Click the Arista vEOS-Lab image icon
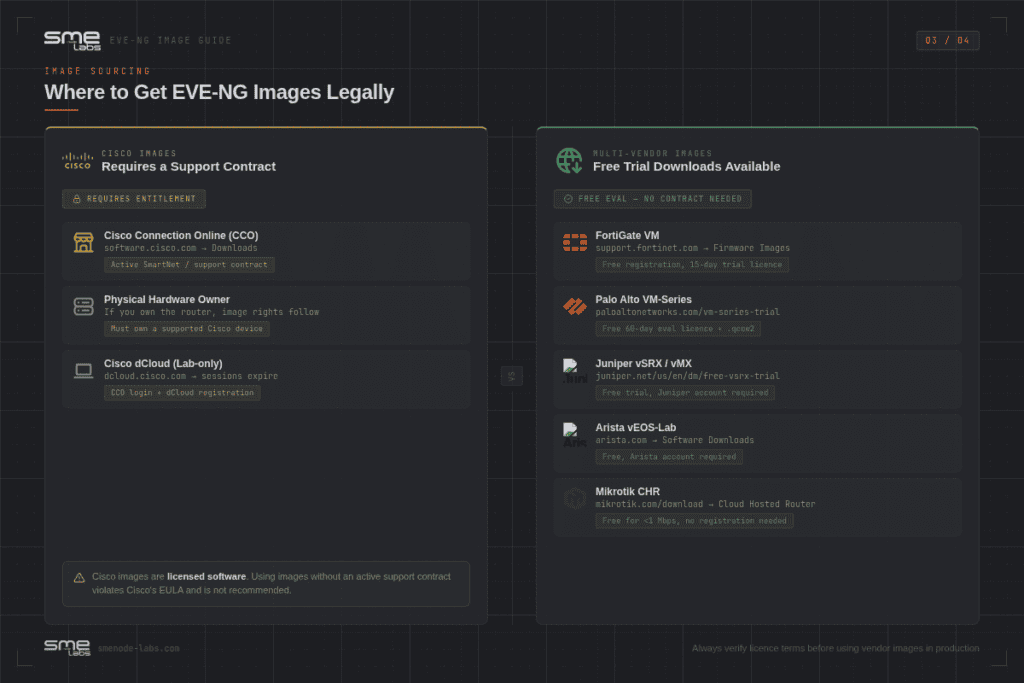The height and width of the screenshot is (683, 1024). [575, 434]
